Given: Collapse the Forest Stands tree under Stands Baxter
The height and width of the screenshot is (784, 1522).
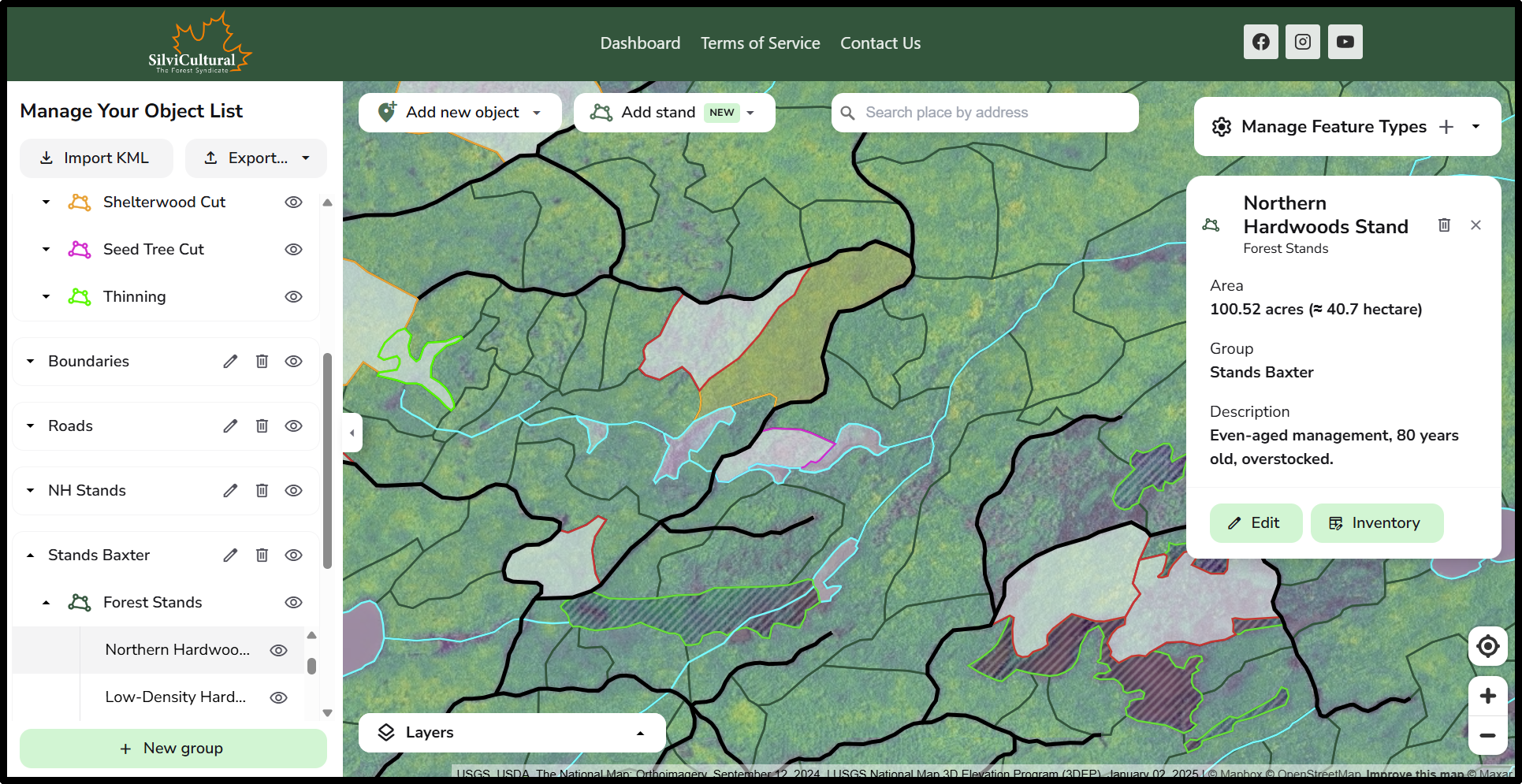Looking at the screenshot, I should (45, 602).
